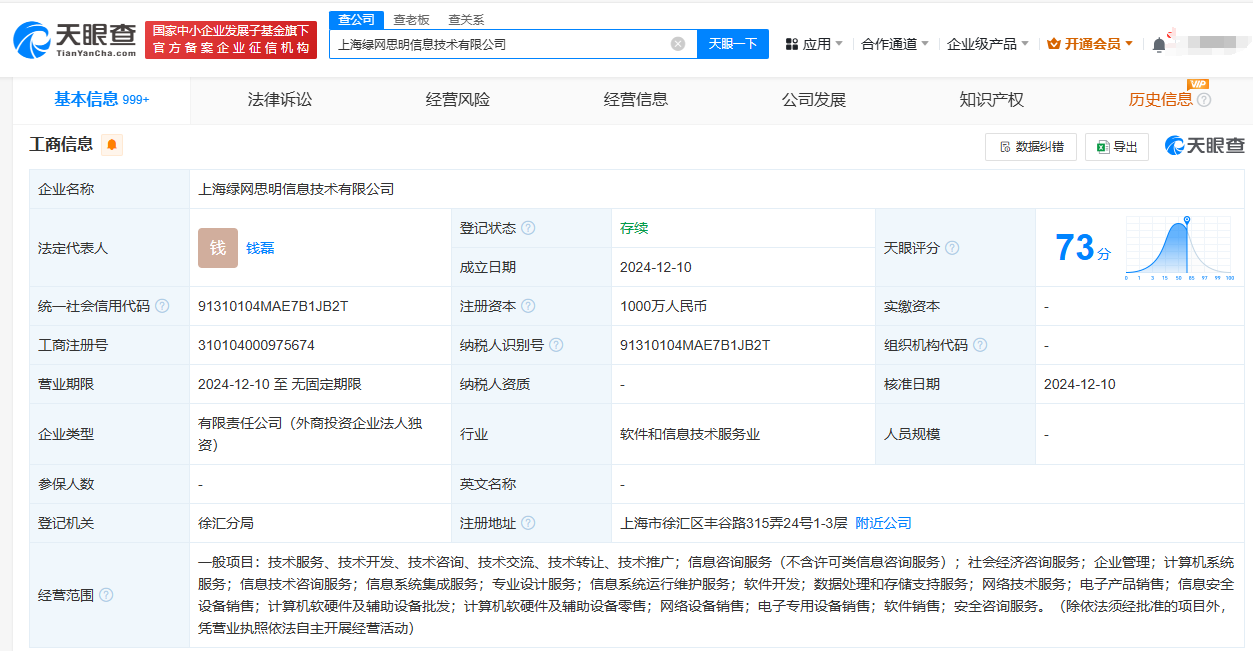Click the 数据纠错 button

point(1031,147)
